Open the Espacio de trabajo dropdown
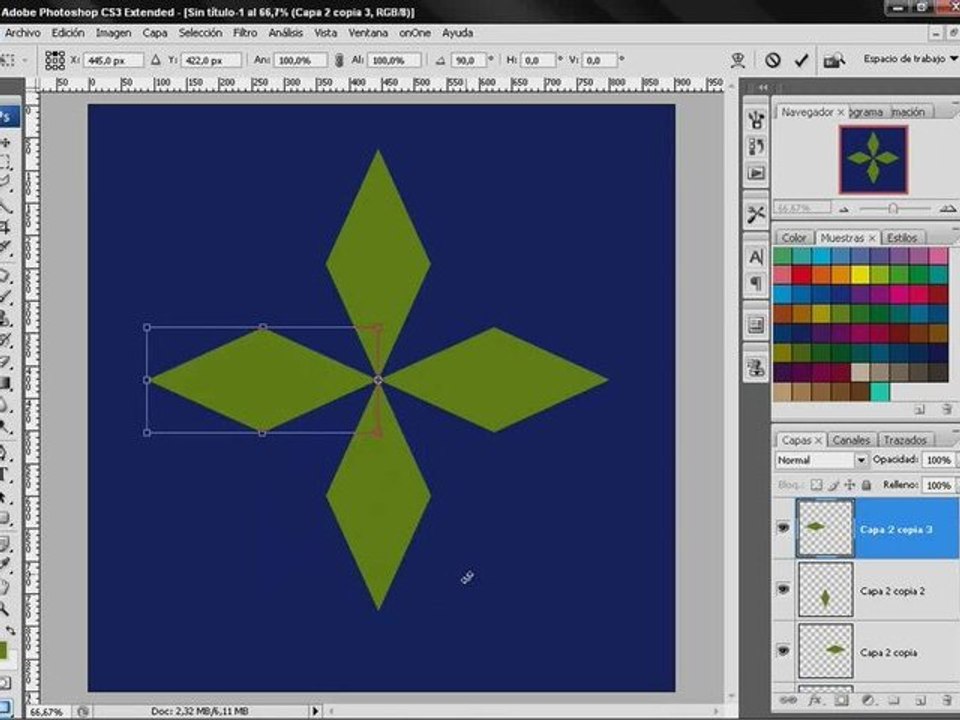The width and height of the screenshot is (960, 720). click(910, 59)
